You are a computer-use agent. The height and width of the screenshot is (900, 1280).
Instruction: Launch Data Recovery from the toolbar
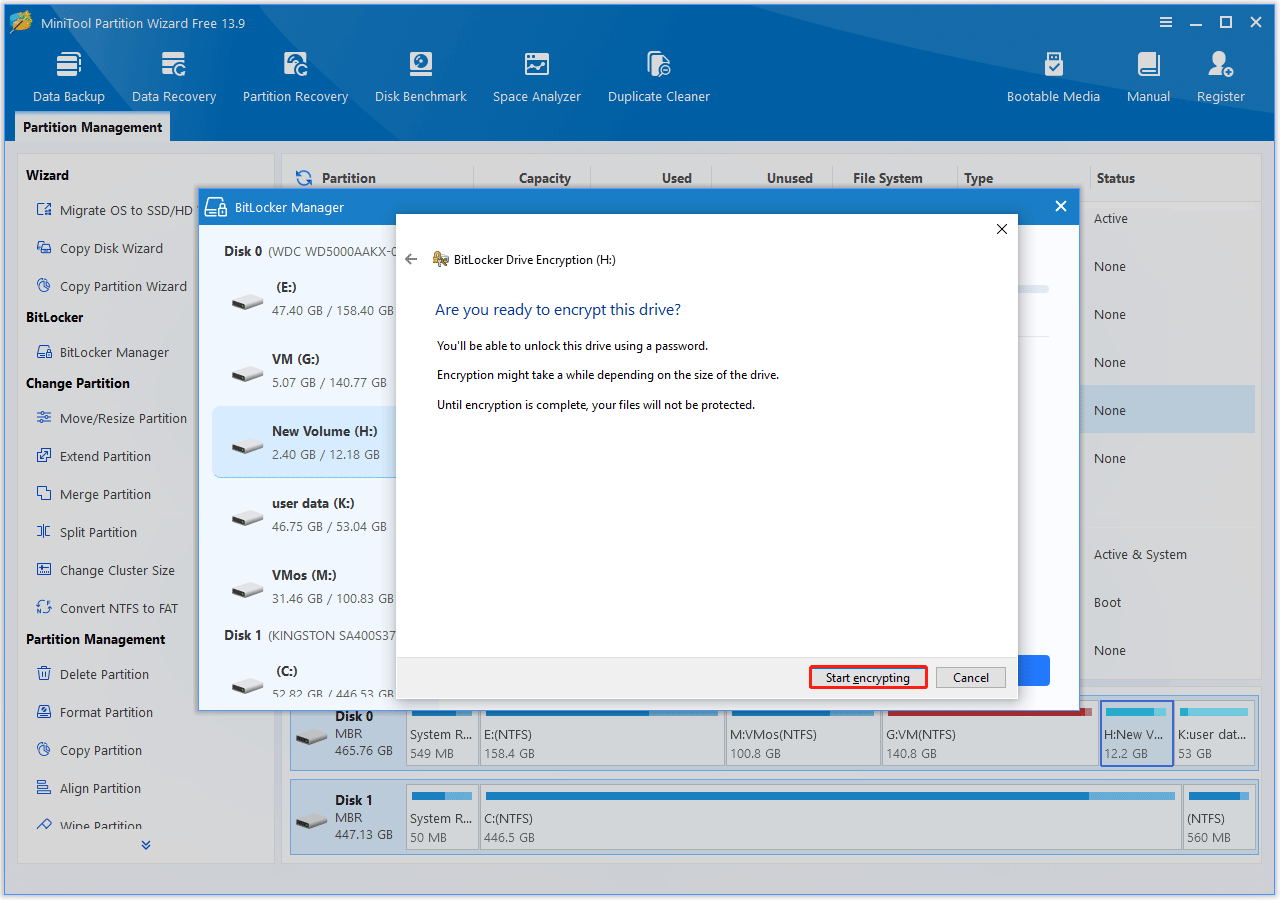coord(174,77)
